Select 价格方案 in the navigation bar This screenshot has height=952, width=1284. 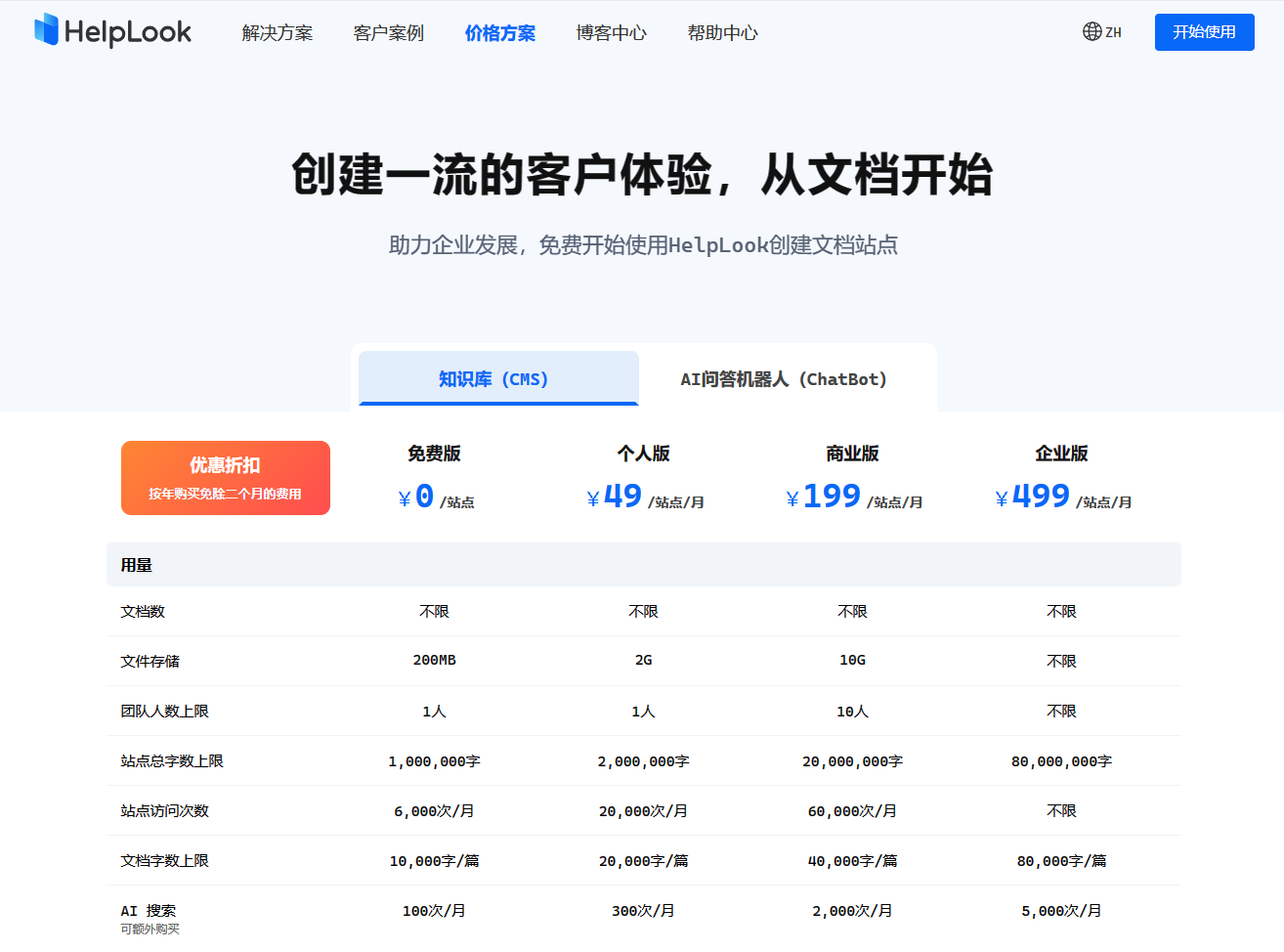500,32
